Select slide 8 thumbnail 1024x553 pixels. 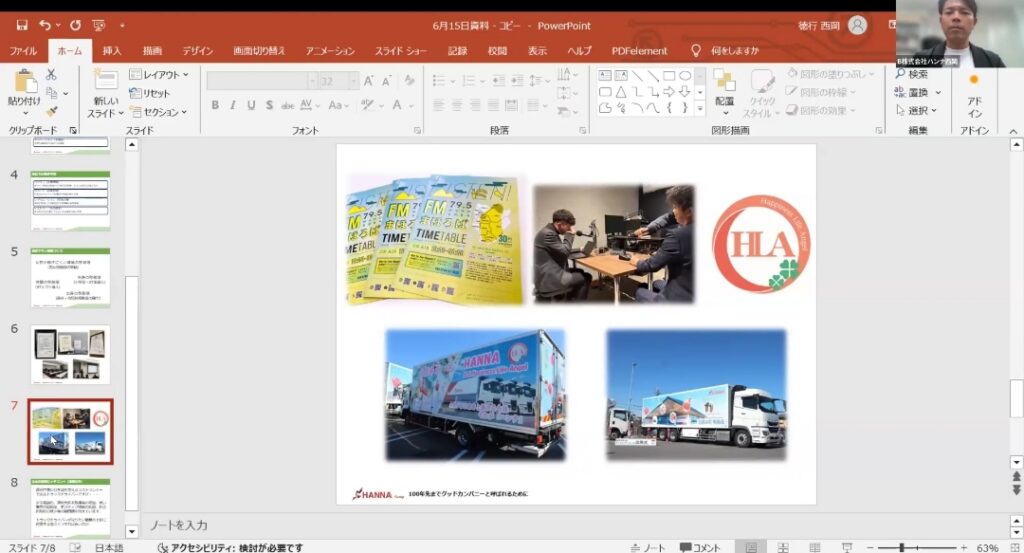click(70, 508)
